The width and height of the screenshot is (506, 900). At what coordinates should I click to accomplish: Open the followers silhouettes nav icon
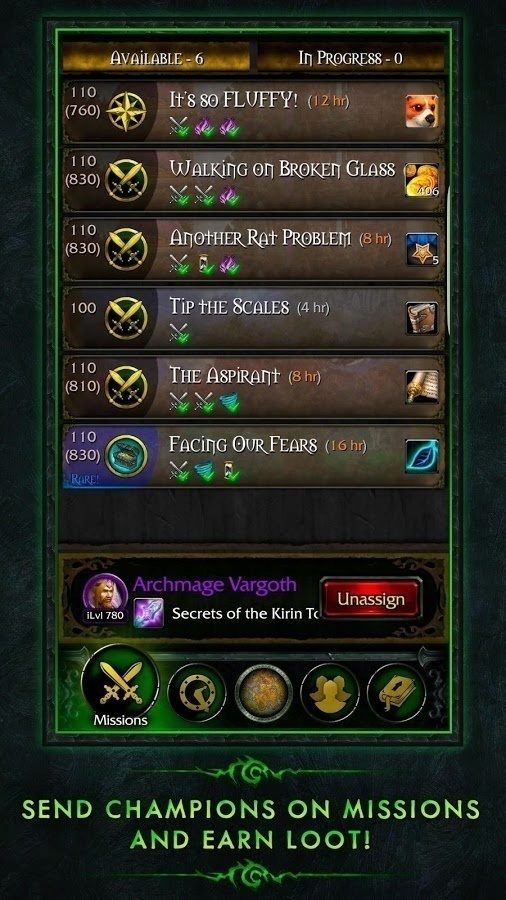[330, 693]
